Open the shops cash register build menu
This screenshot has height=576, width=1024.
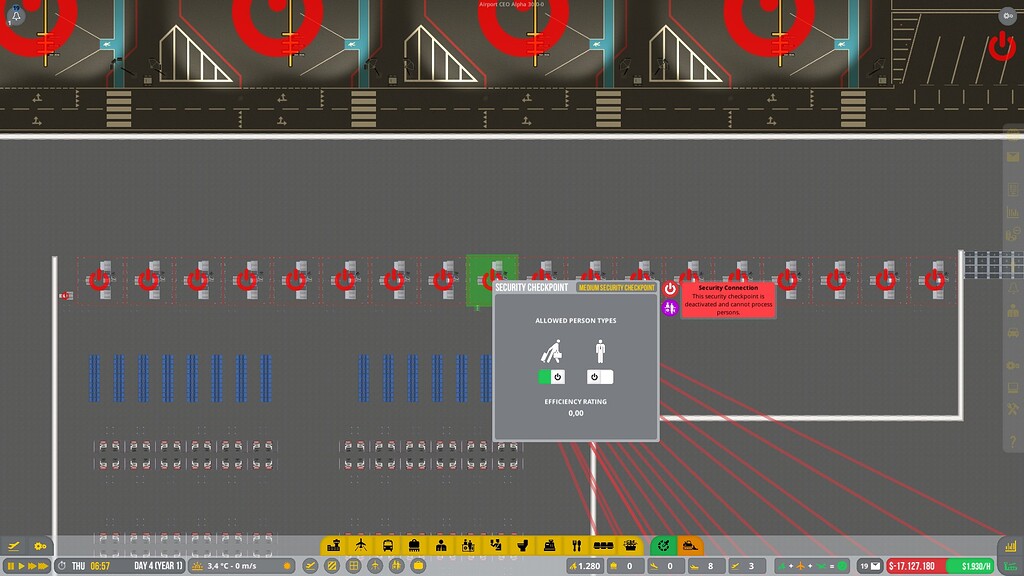(x=549, y=545)
